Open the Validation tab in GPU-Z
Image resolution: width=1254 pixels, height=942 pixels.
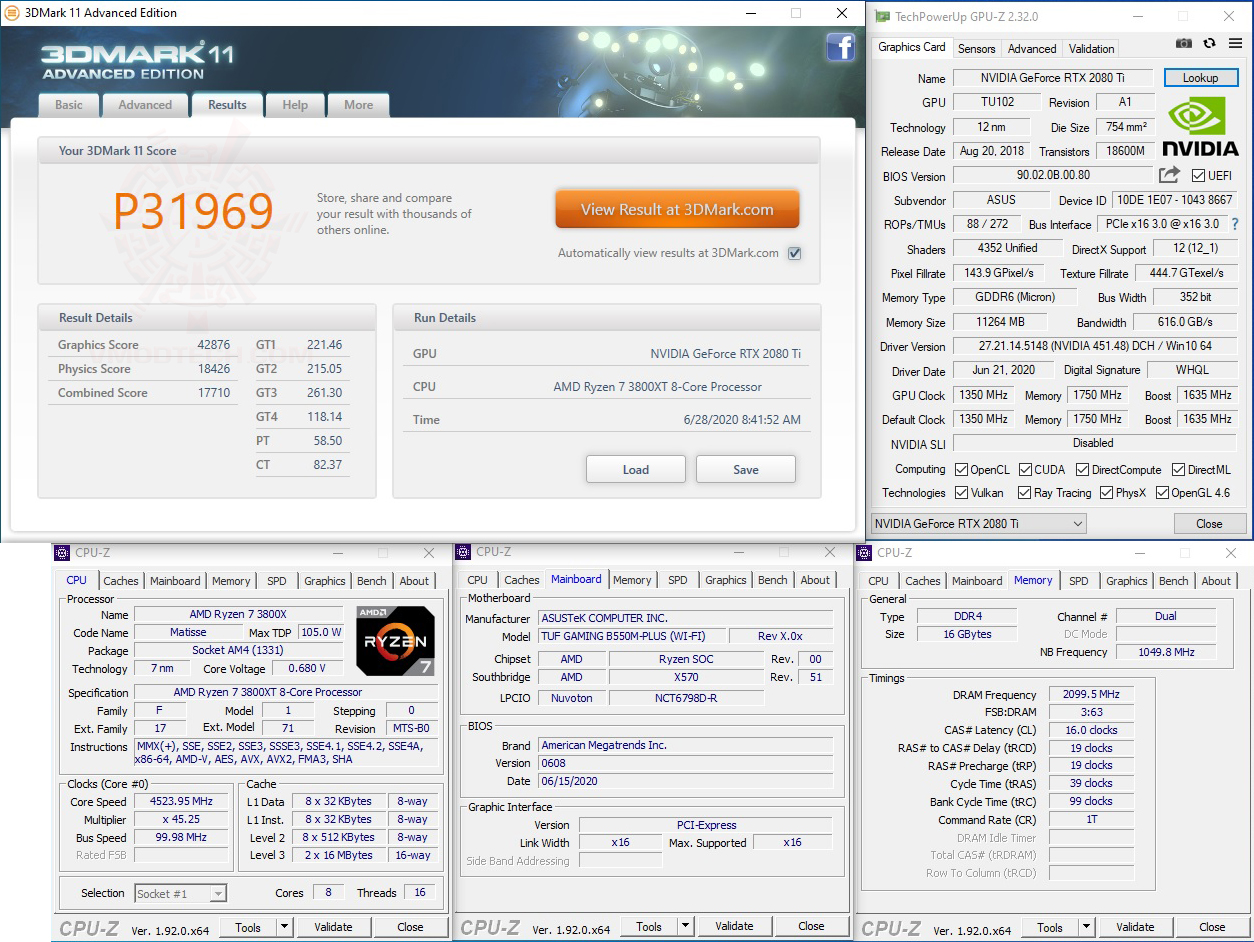tap(1091, 48)
